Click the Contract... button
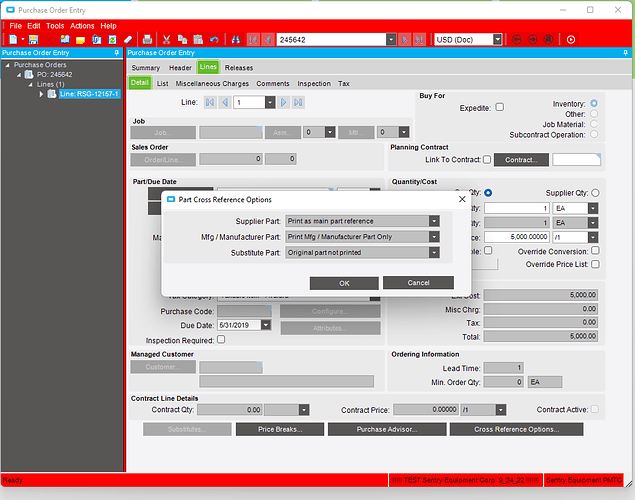The height and width of the screenshot is (500, 635). [521, 160]
